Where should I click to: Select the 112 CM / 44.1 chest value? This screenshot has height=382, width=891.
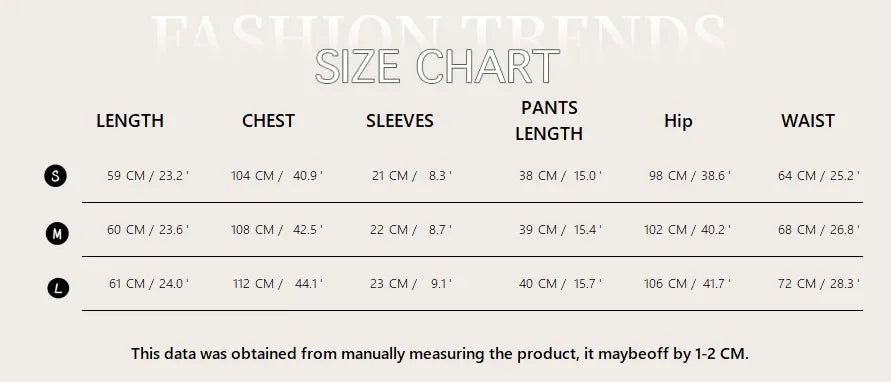click(278, 283)
